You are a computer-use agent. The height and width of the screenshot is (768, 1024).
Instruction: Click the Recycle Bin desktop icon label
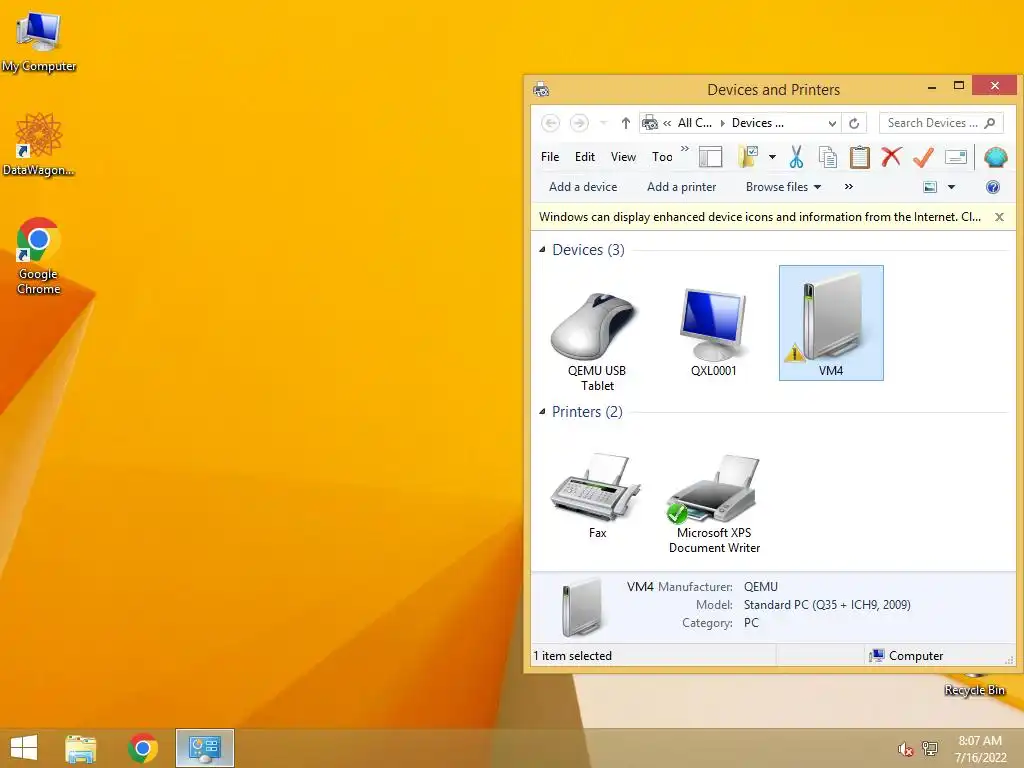coord(974,690)
